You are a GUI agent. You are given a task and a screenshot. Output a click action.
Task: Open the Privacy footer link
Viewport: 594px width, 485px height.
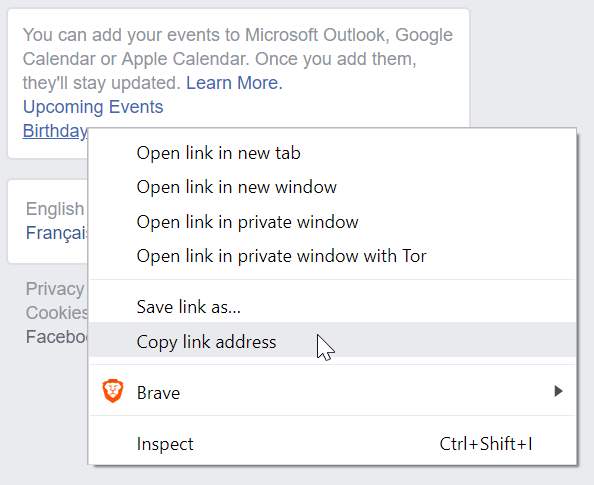point(55,289)
